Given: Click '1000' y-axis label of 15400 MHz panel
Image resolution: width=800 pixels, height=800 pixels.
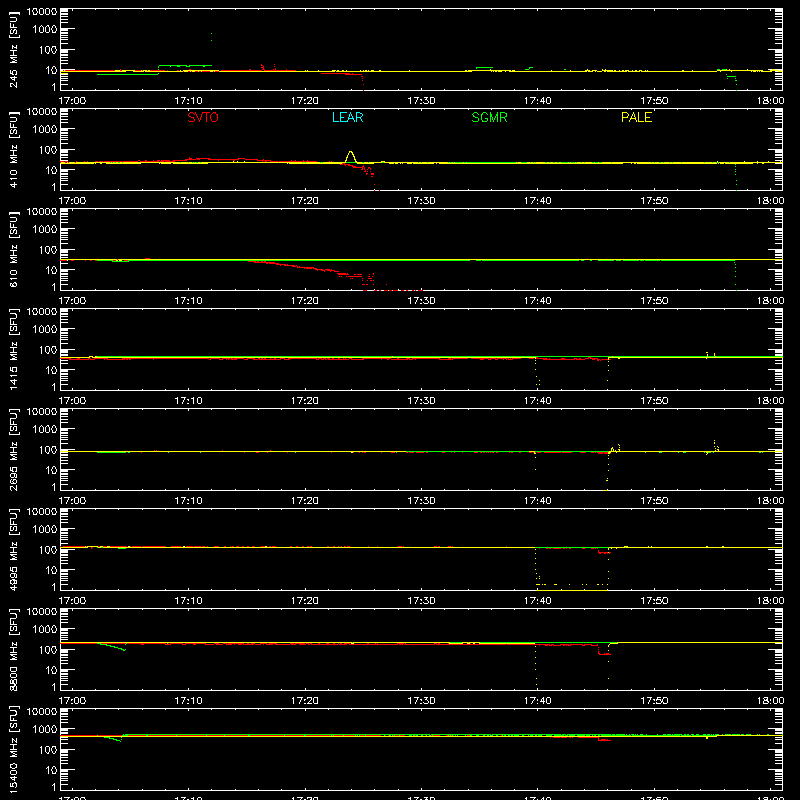Looking at the screenshot, I should coord(45,729).
